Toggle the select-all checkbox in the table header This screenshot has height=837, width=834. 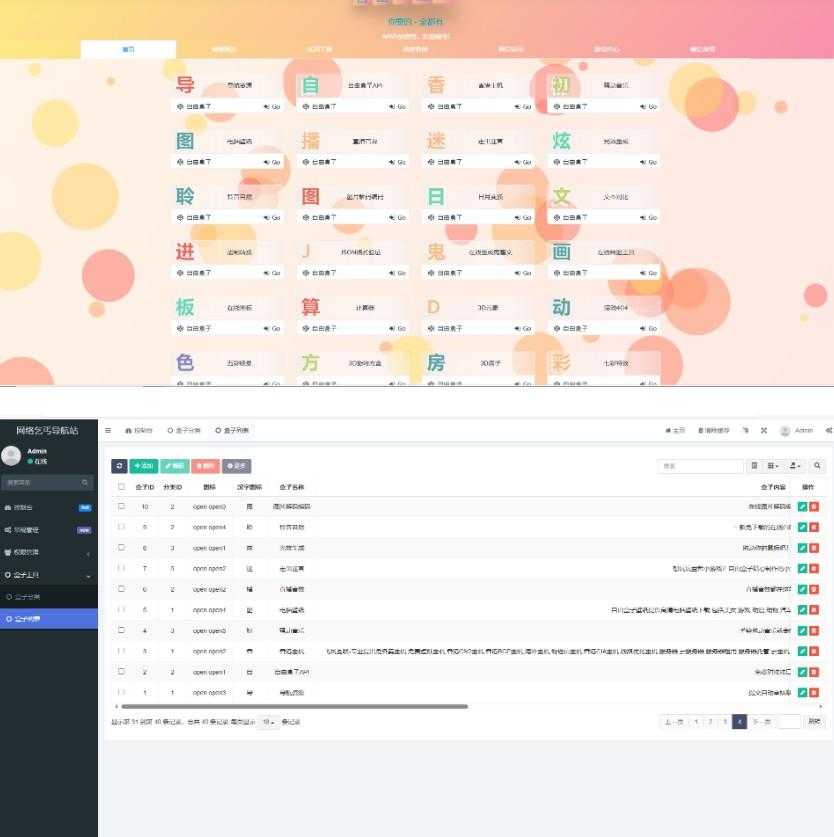pos(121,486)
